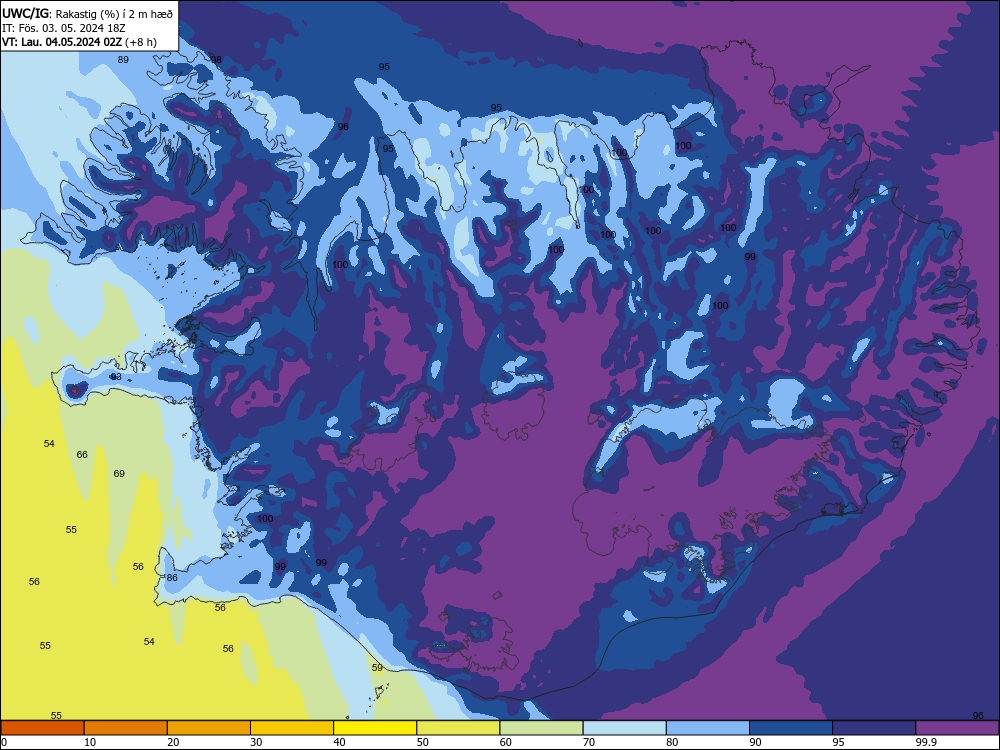Click the 20–30 legend color swatch

[x=209, y=728]
